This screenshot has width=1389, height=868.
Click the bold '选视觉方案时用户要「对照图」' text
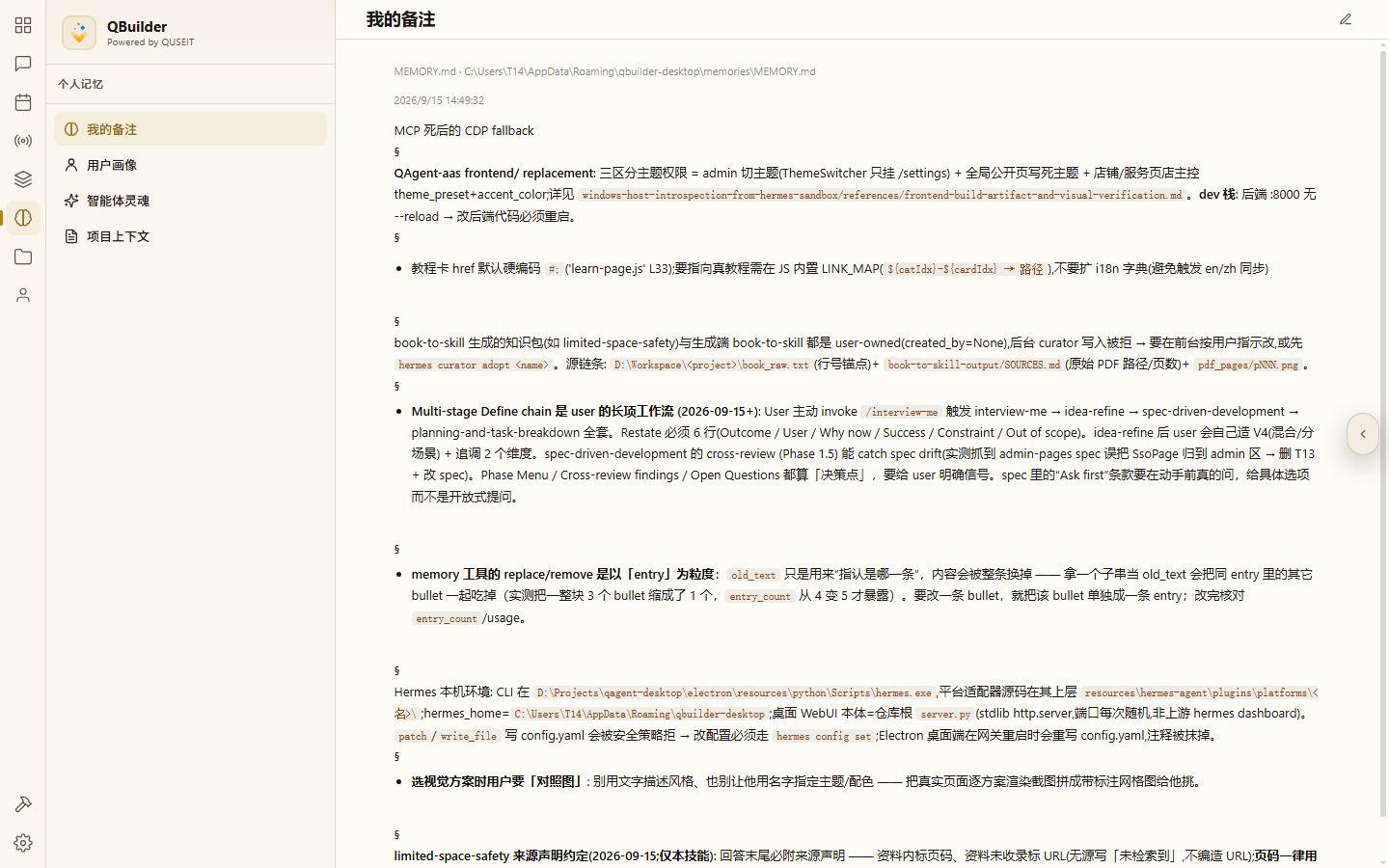pos(498,781)
